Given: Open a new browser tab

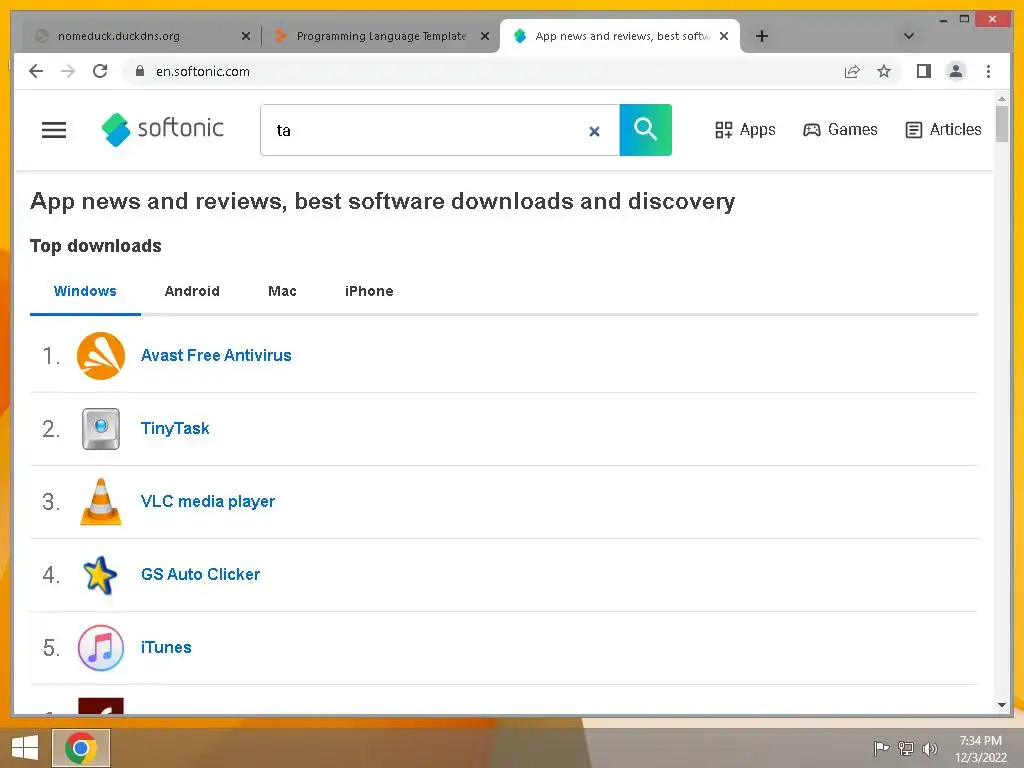Looking at the screenshot, I should click(761, 36).
